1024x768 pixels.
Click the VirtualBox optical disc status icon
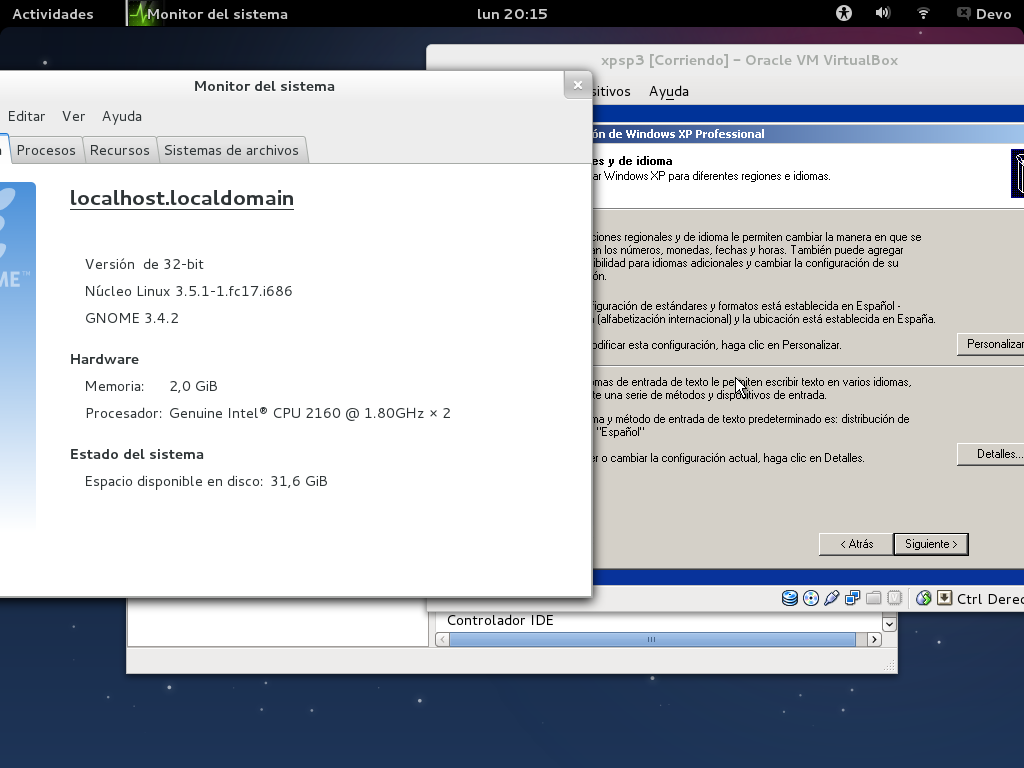click(810, 598)
